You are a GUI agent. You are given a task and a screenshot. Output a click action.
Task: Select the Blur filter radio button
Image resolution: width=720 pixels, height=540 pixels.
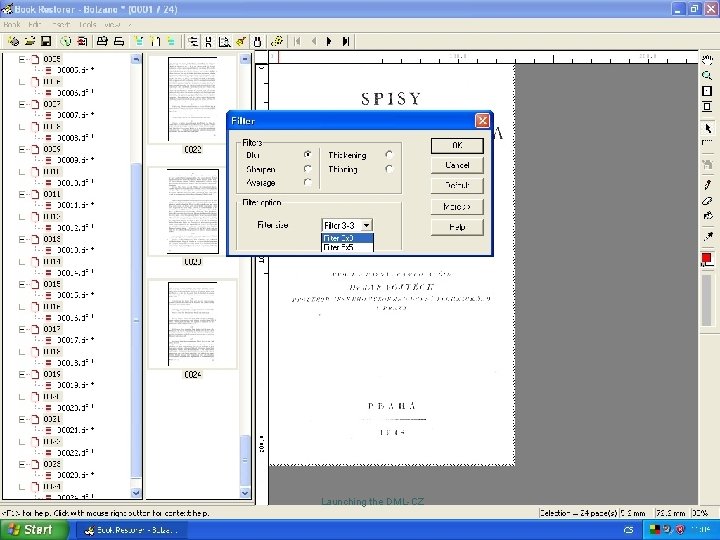pyautogui.click(x=307, y=155)
